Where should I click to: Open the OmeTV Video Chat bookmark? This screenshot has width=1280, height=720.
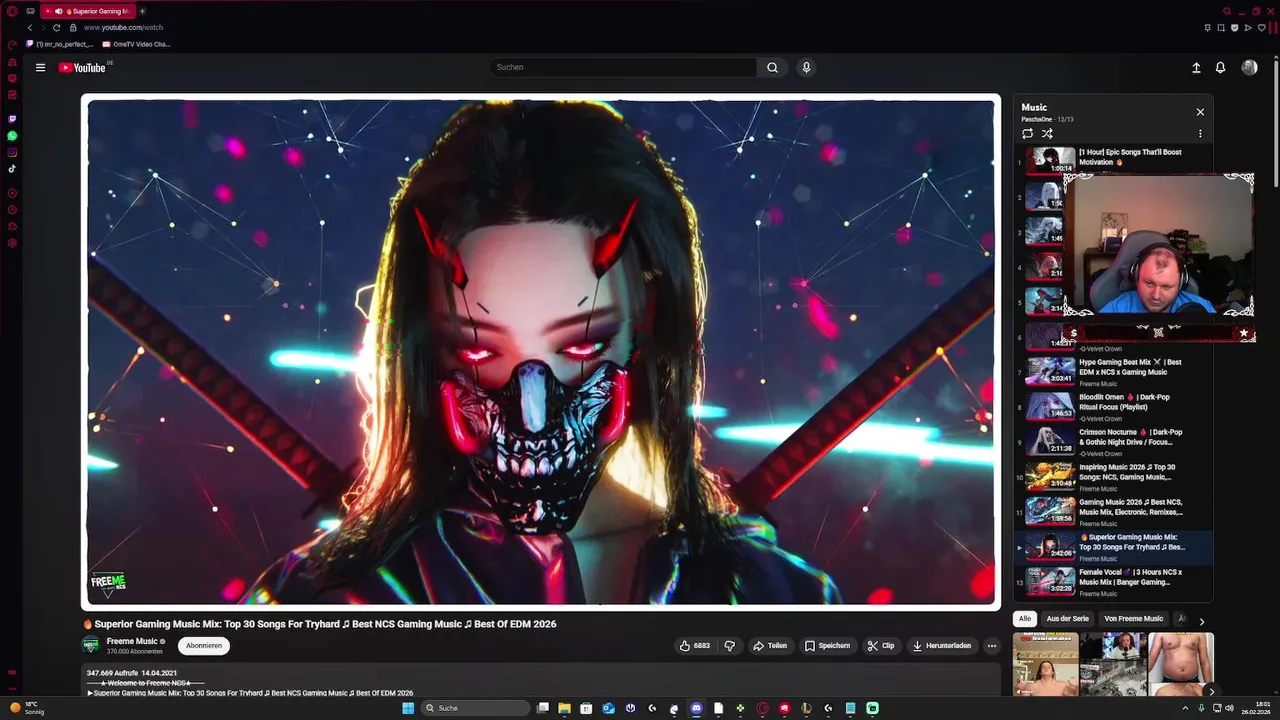pos(136,44)
